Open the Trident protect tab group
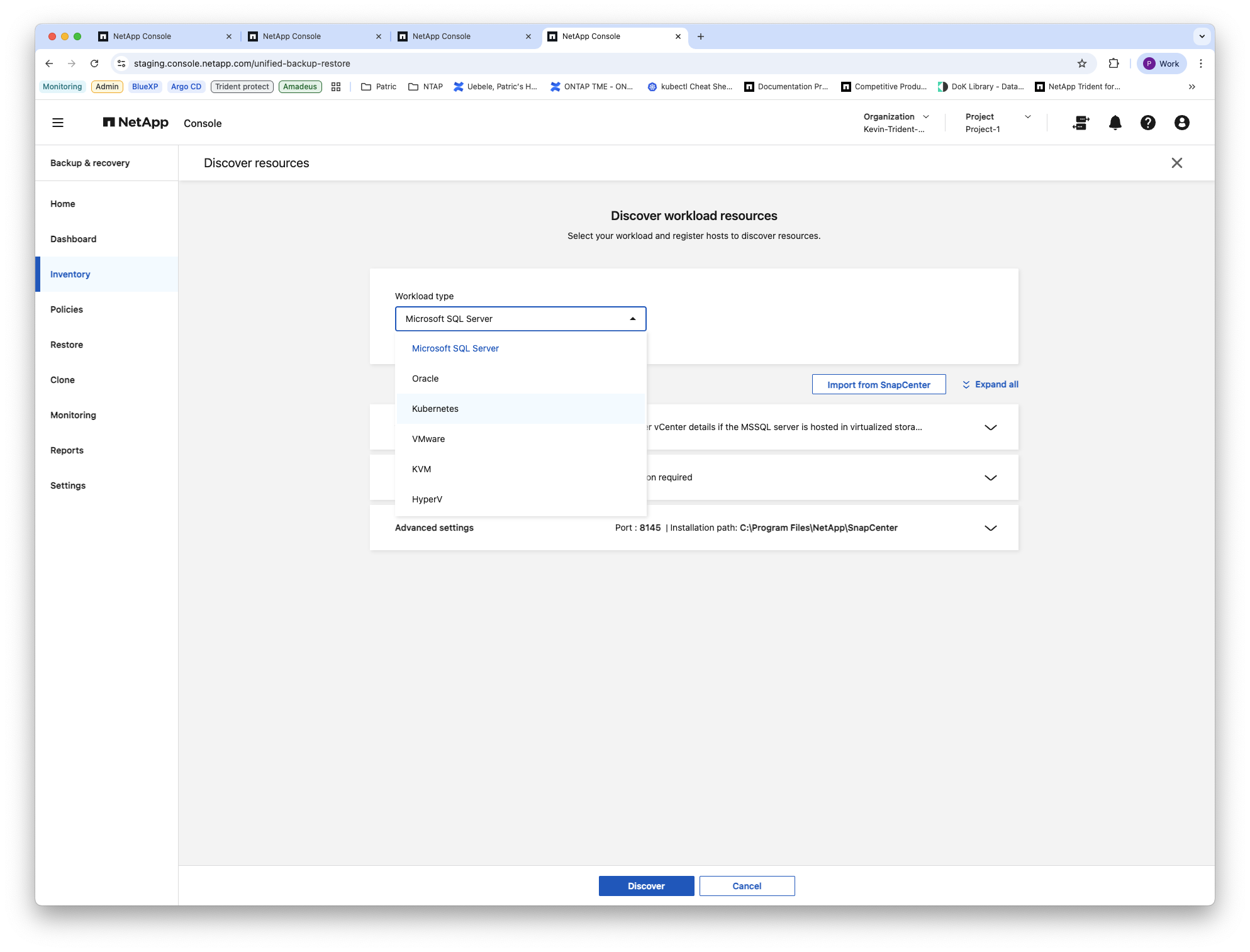The width and height of the screenshot is (1250, 952). tap(242, 87)
